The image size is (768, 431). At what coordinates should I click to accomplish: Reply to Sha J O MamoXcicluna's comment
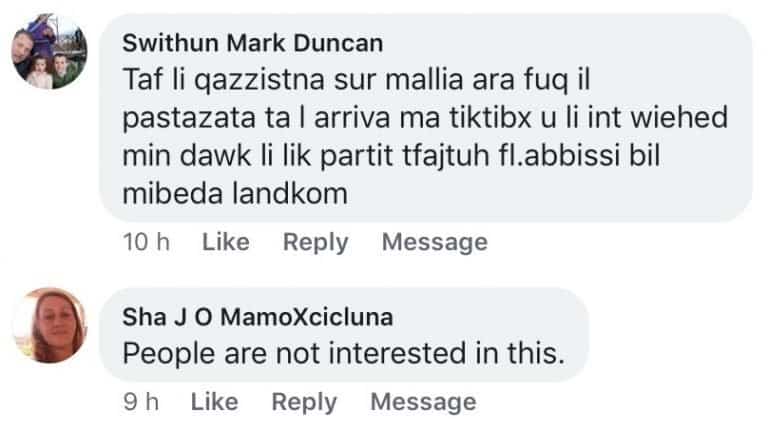coord(304,402)
